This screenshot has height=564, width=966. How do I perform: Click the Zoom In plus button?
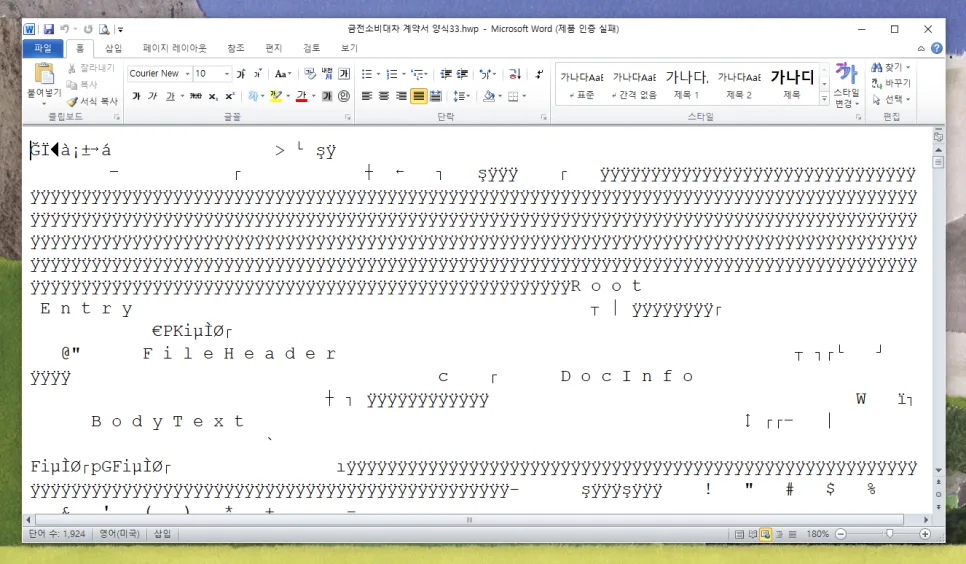click(925, 534)
